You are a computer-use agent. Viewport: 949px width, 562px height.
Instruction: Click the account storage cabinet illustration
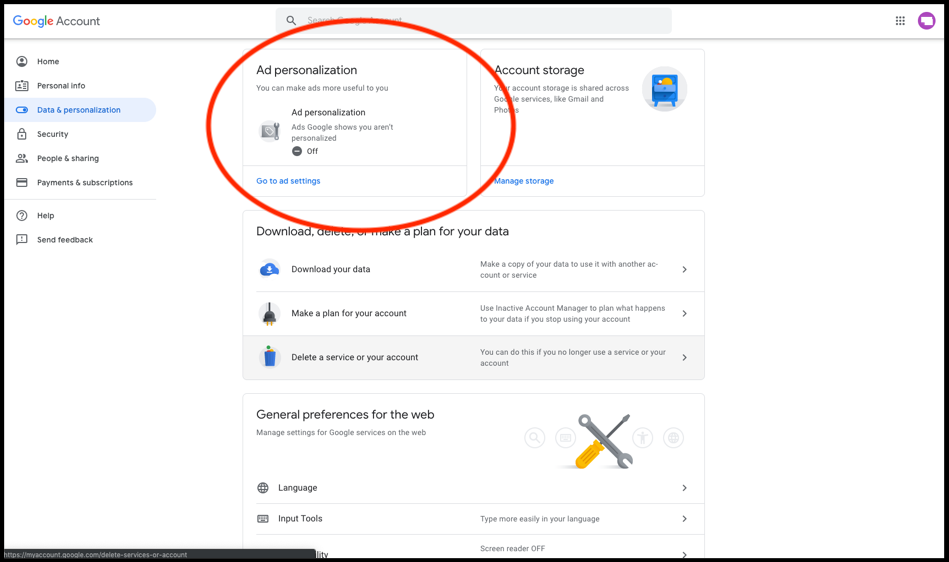(x=664, y=89)
